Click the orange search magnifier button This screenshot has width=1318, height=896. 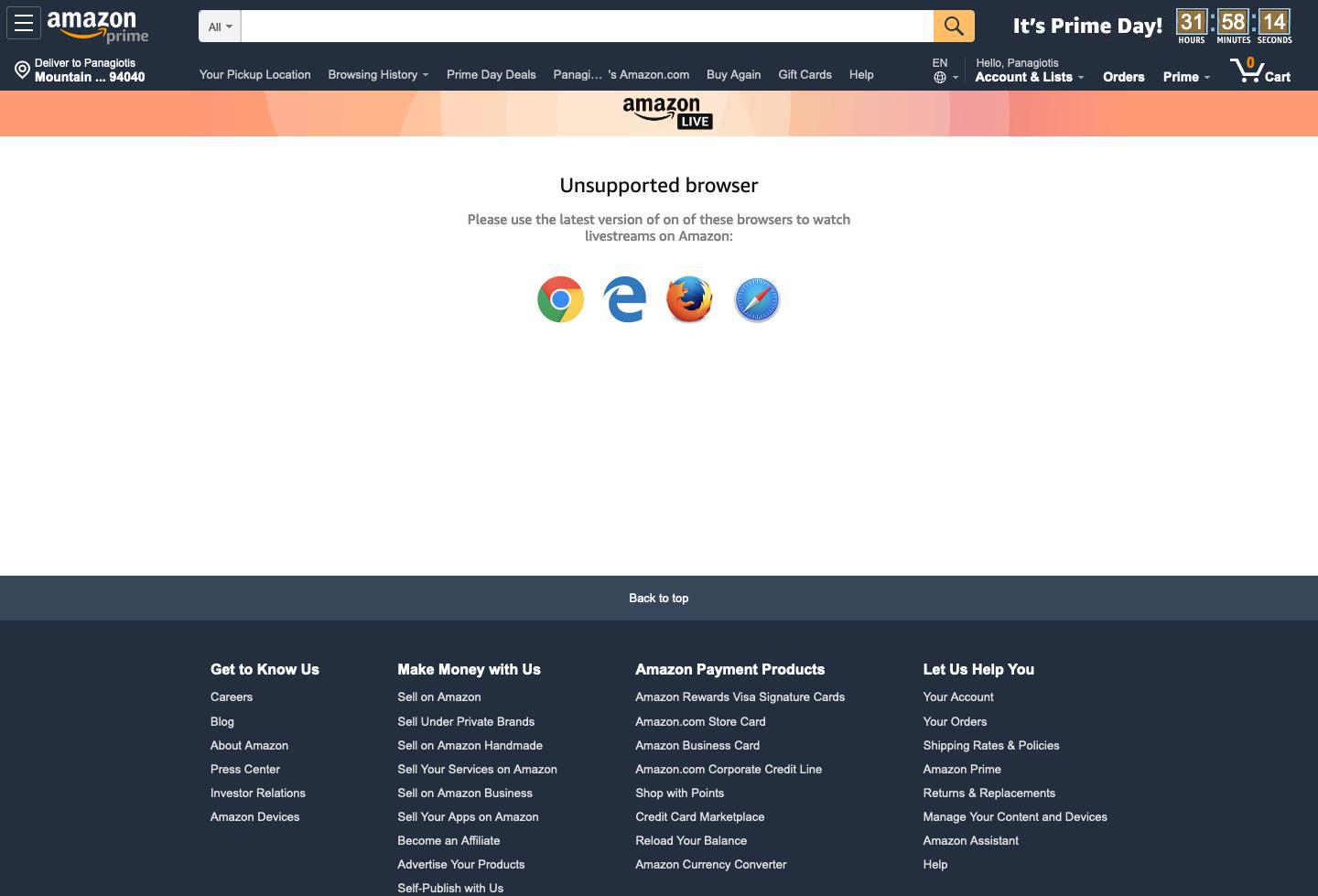tap(954, 26)
